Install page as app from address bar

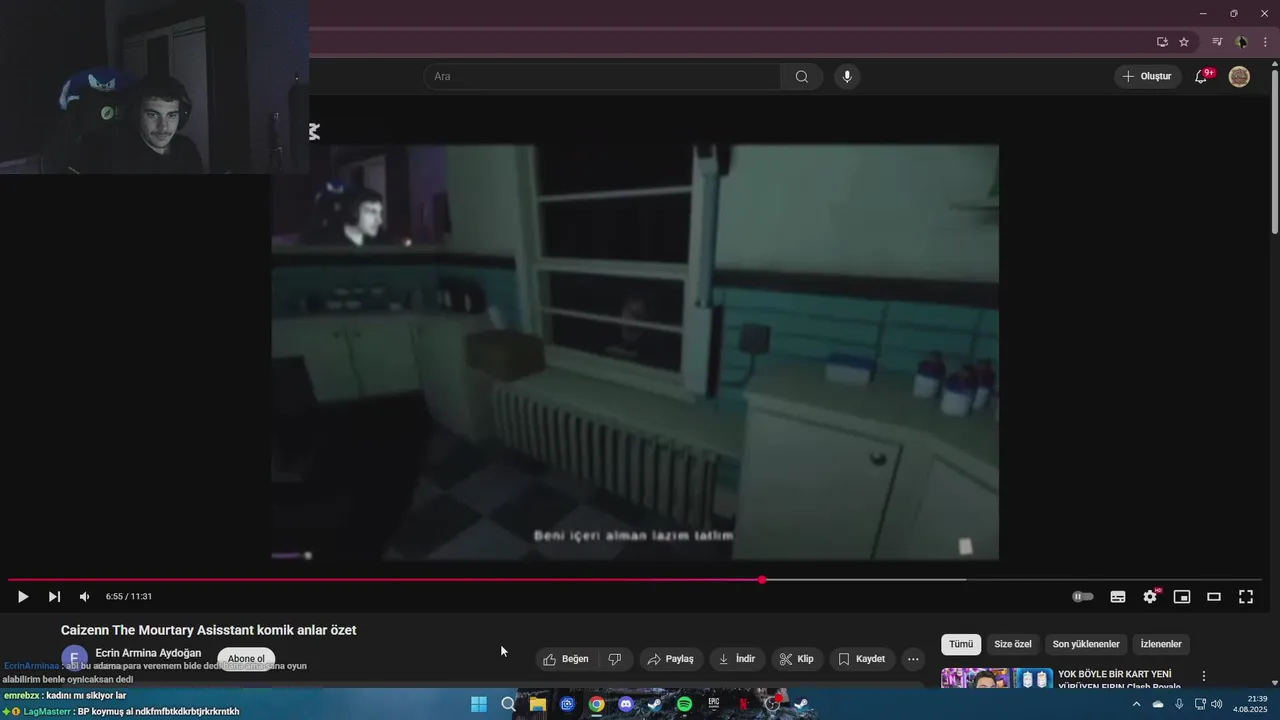tap(1162, 42)
